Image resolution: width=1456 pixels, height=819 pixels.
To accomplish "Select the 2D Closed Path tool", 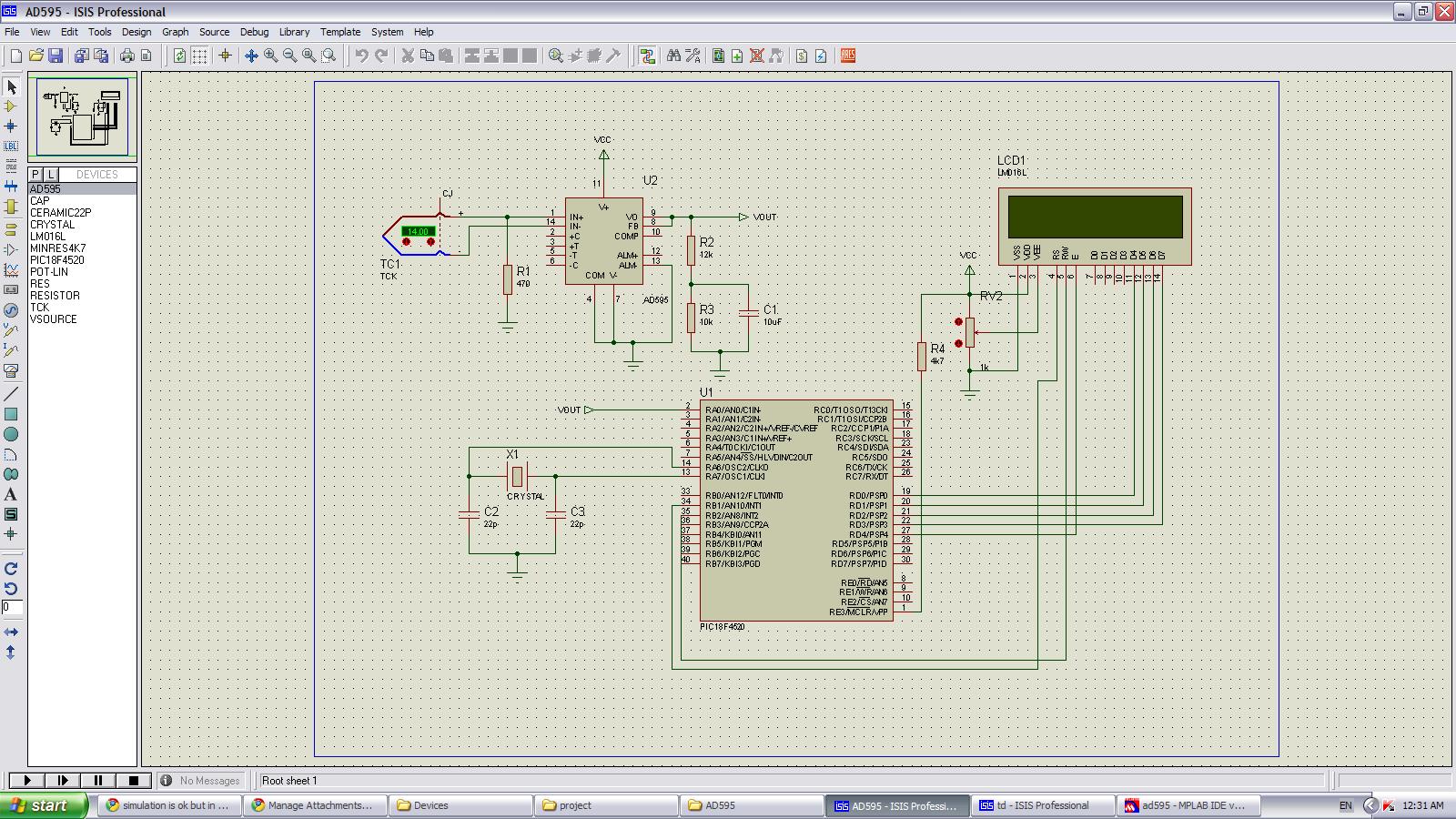I will (x=11, y=474).
